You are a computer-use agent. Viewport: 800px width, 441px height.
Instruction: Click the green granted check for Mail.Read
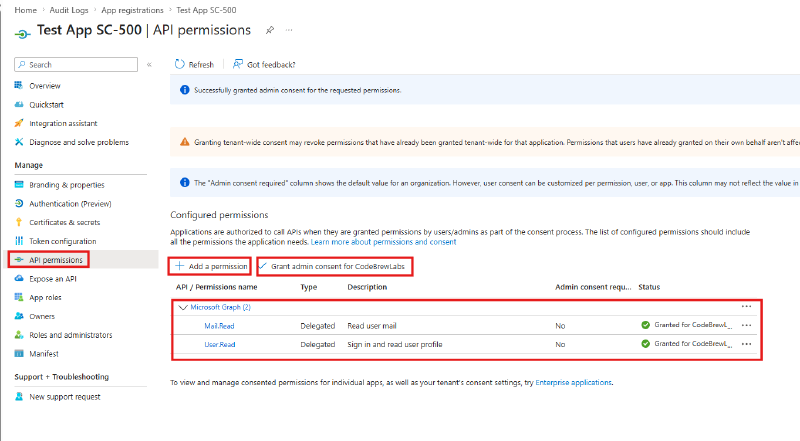645,325
